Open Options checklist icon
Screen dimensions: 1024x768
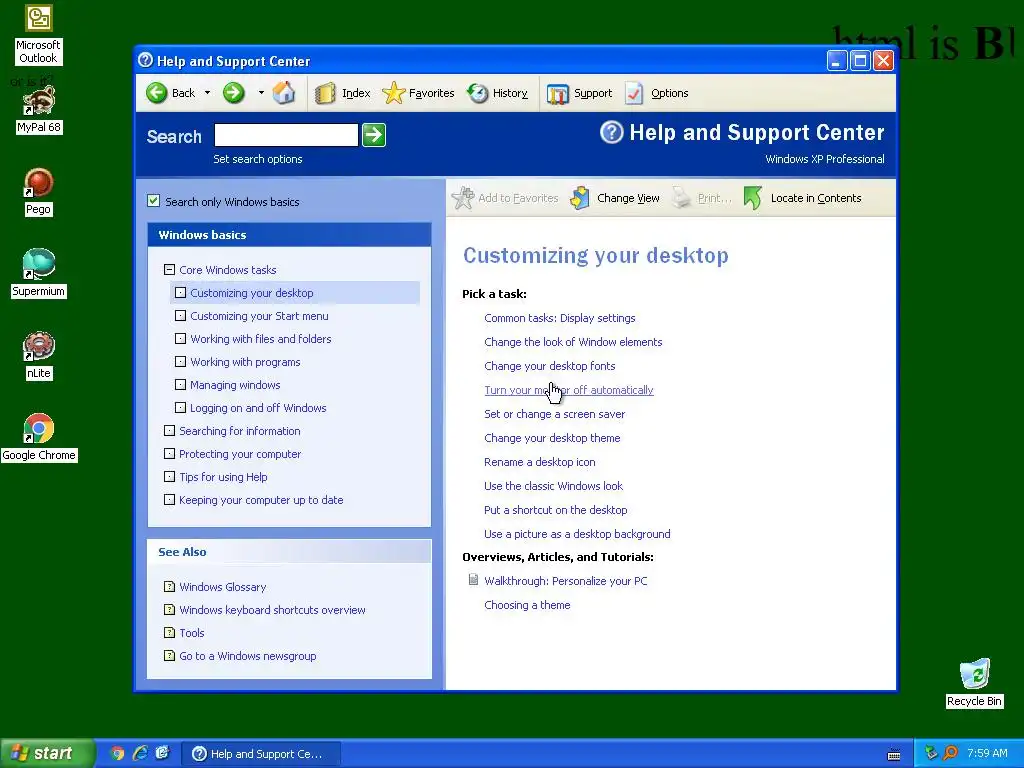634,93
